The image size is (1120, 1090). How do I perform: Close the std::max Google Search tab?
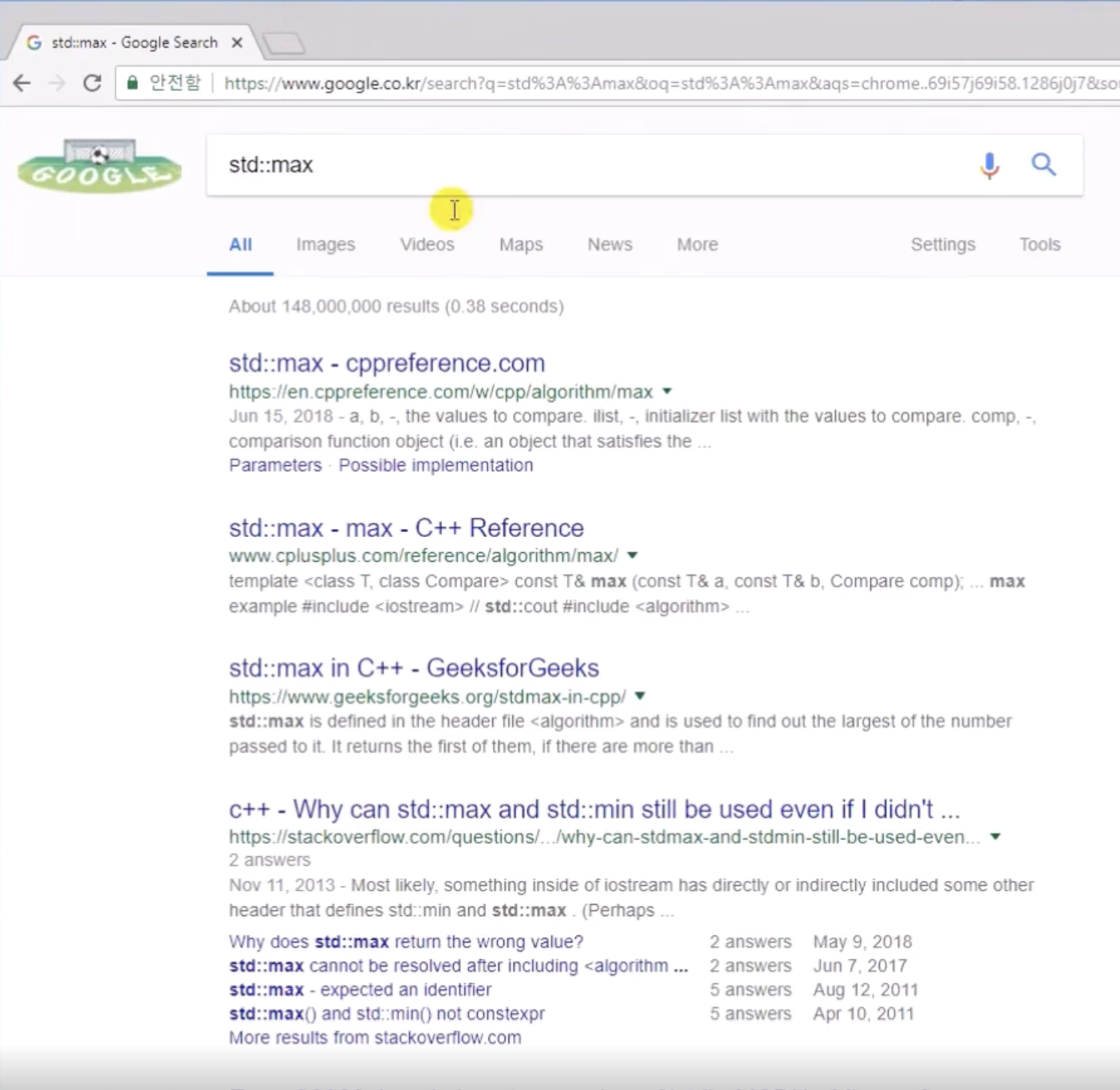[237, 42]
